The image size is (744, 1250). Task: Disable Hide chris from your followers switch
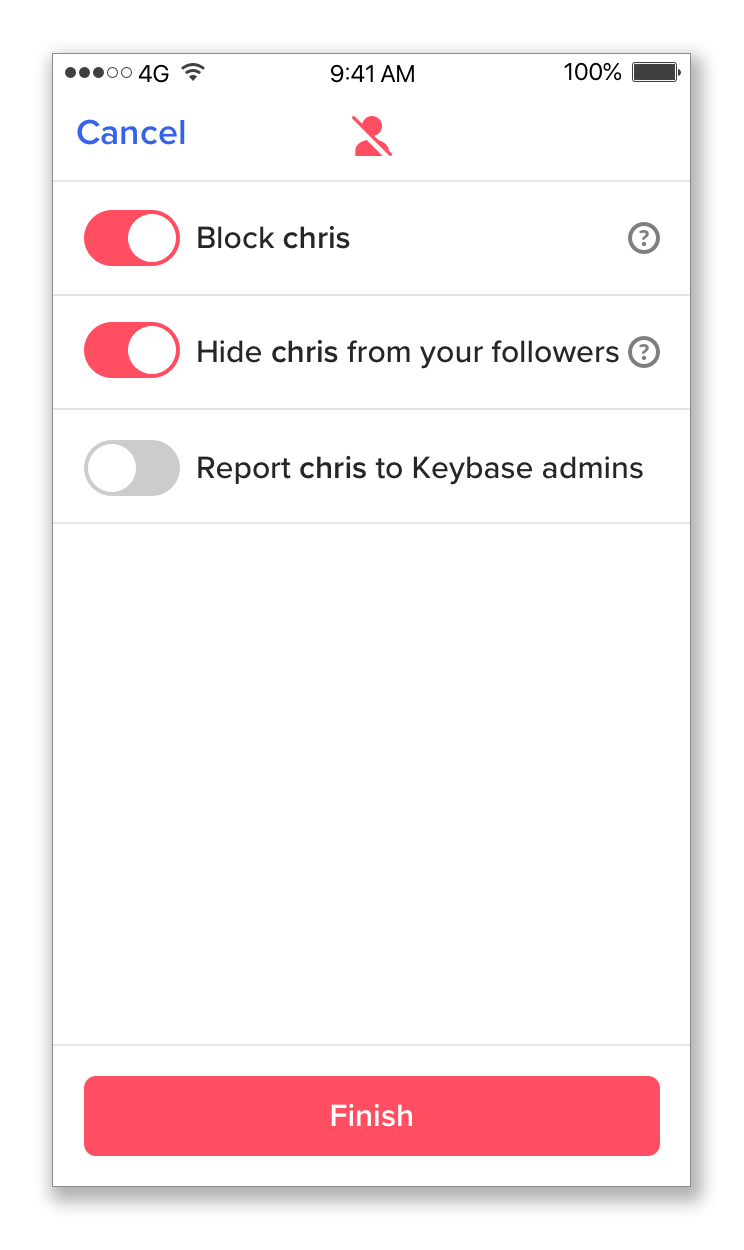(x=132, y=351)
